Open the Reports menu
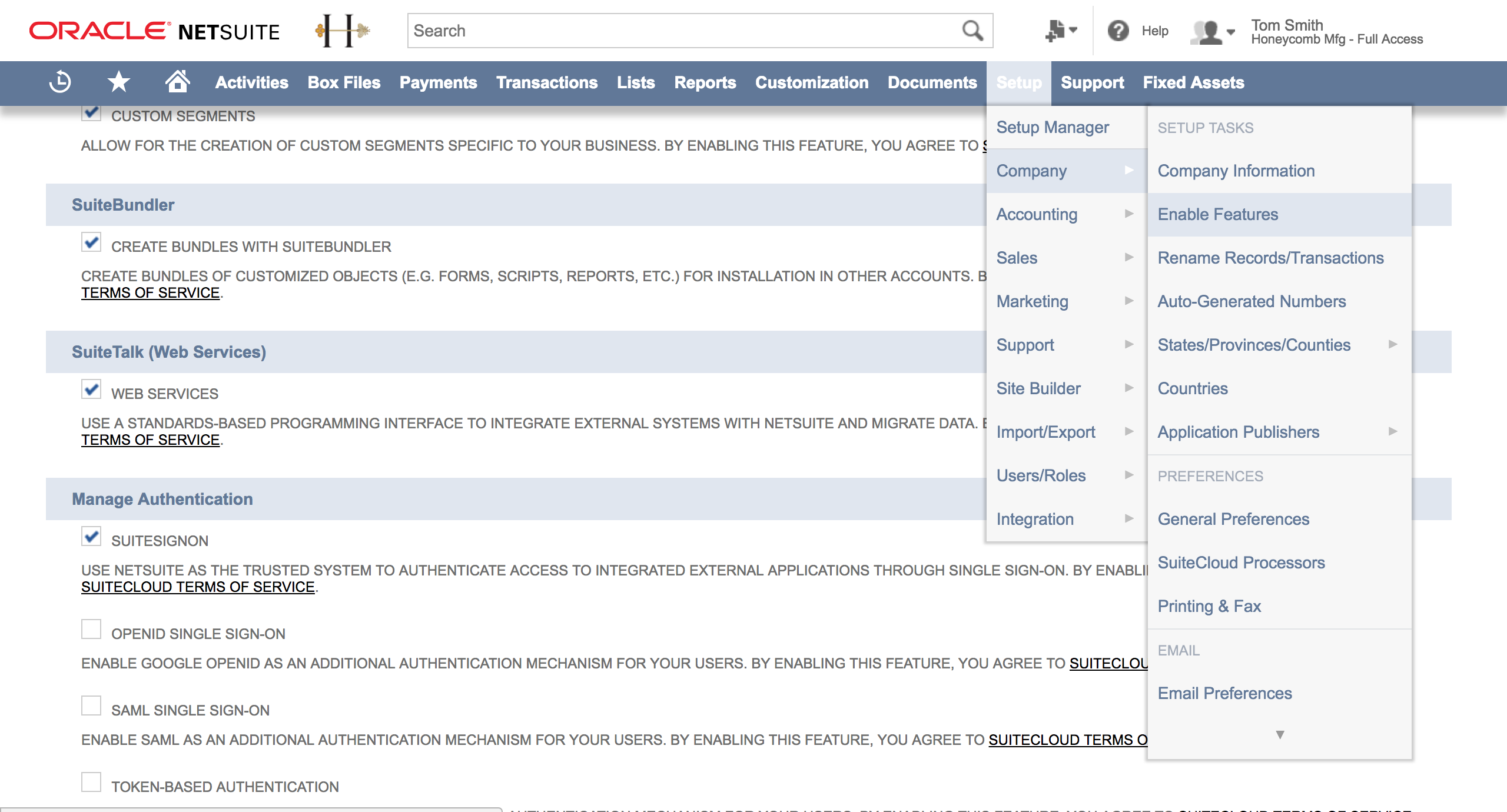The height and width of the screenshot is (812, 1507). tap(705, 82)
